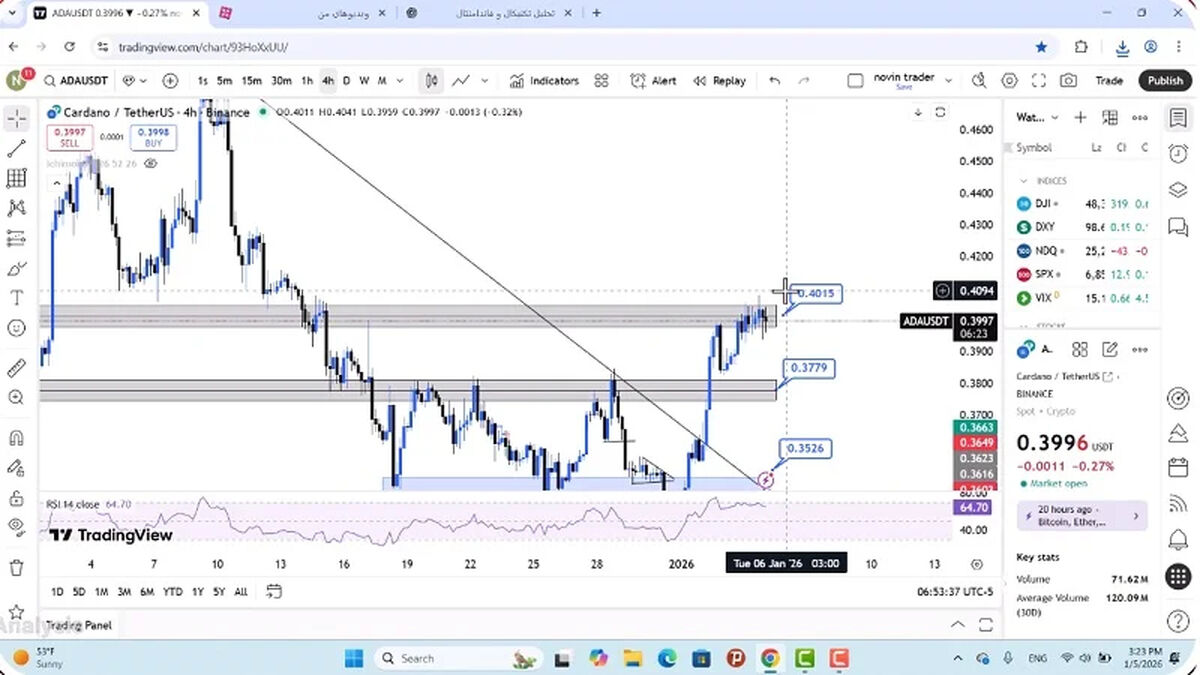Image resolution: width=1200 pixels, height=675 pixels.
Task: Toggle stay in drawing mode
Action: click(x=16, y=467)
